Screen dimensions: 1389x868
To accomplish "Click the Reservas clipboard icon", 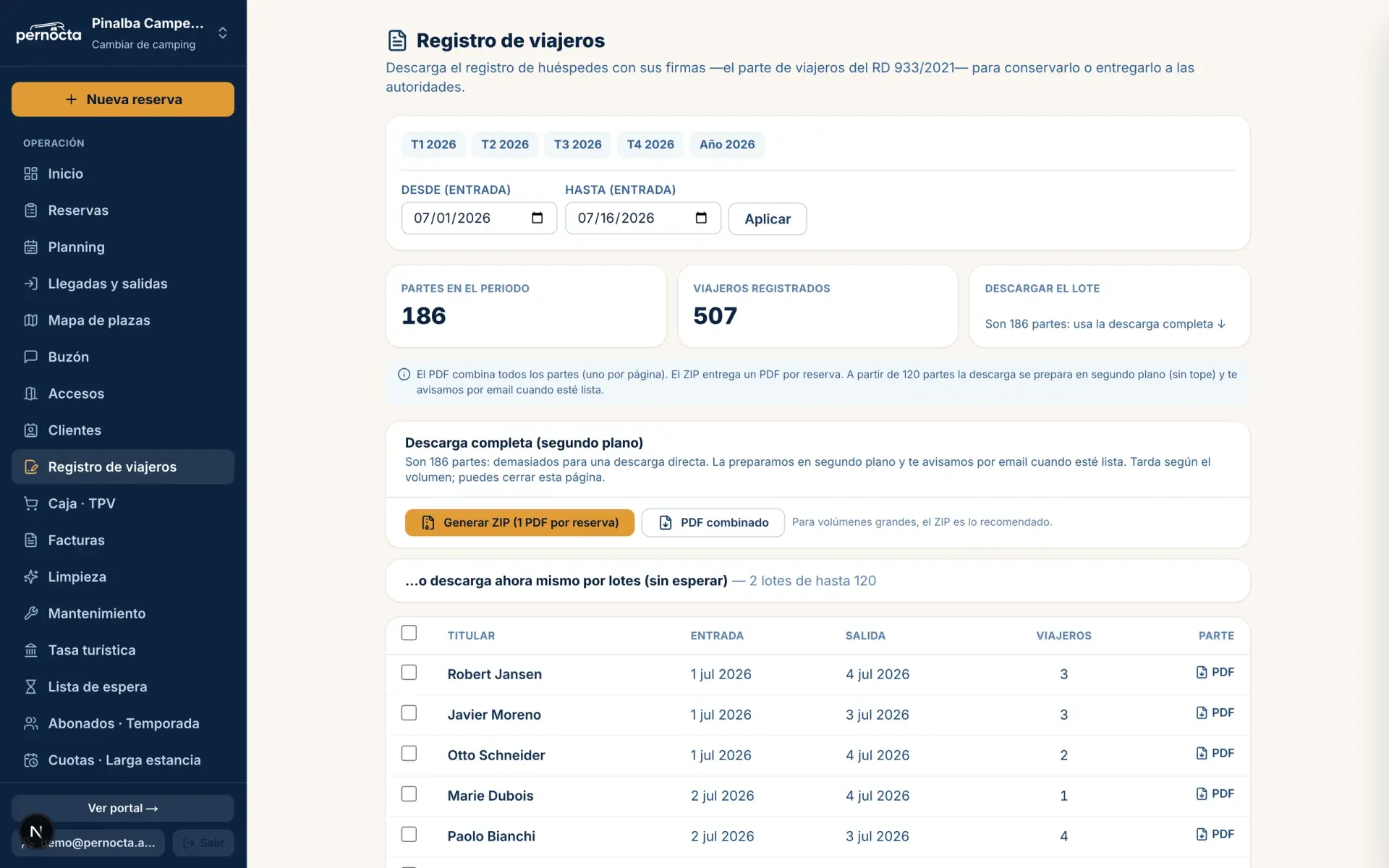I will 30,210.
